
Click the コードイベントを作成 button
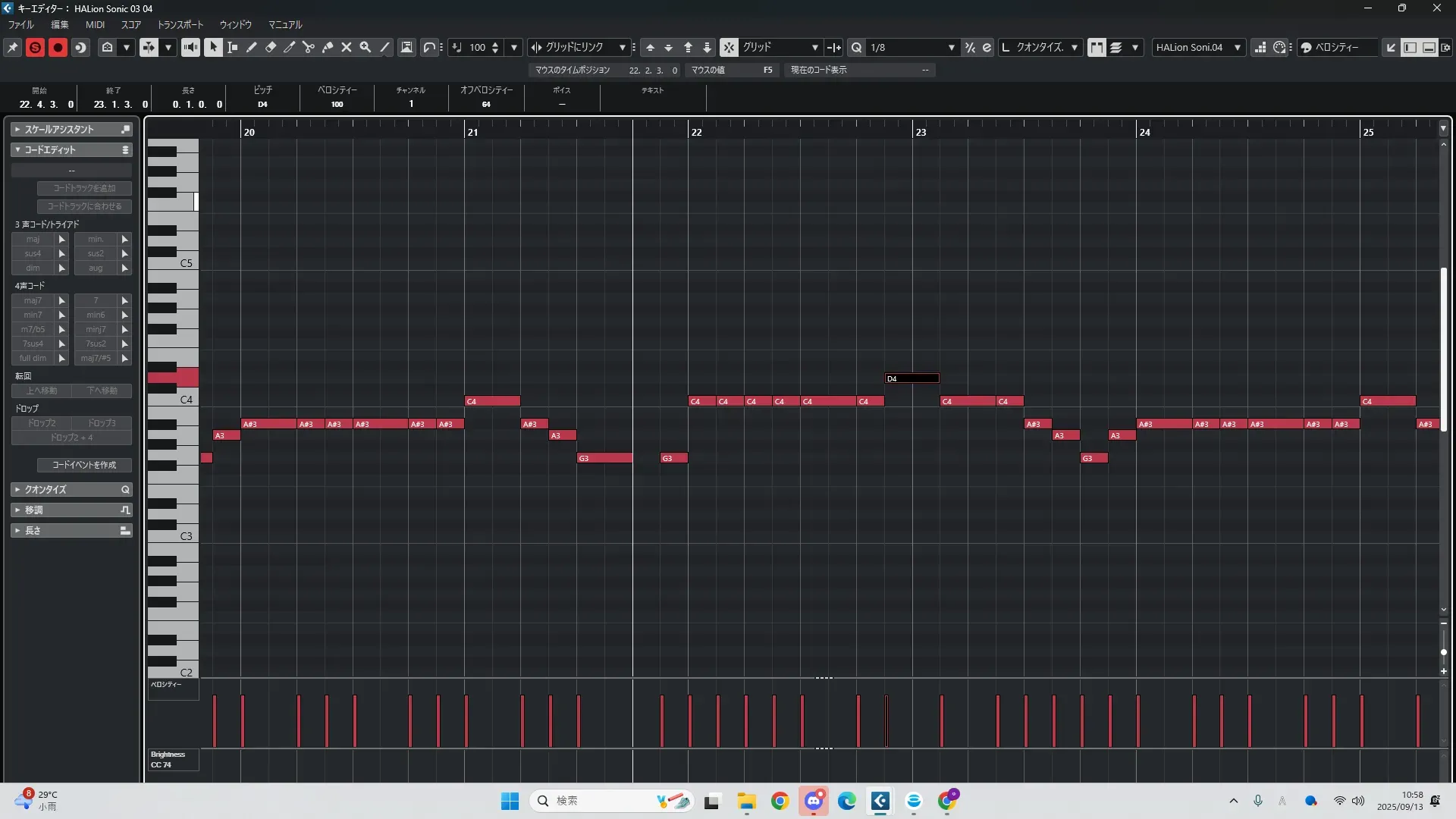pyautogui.click(x=84, y=465)
